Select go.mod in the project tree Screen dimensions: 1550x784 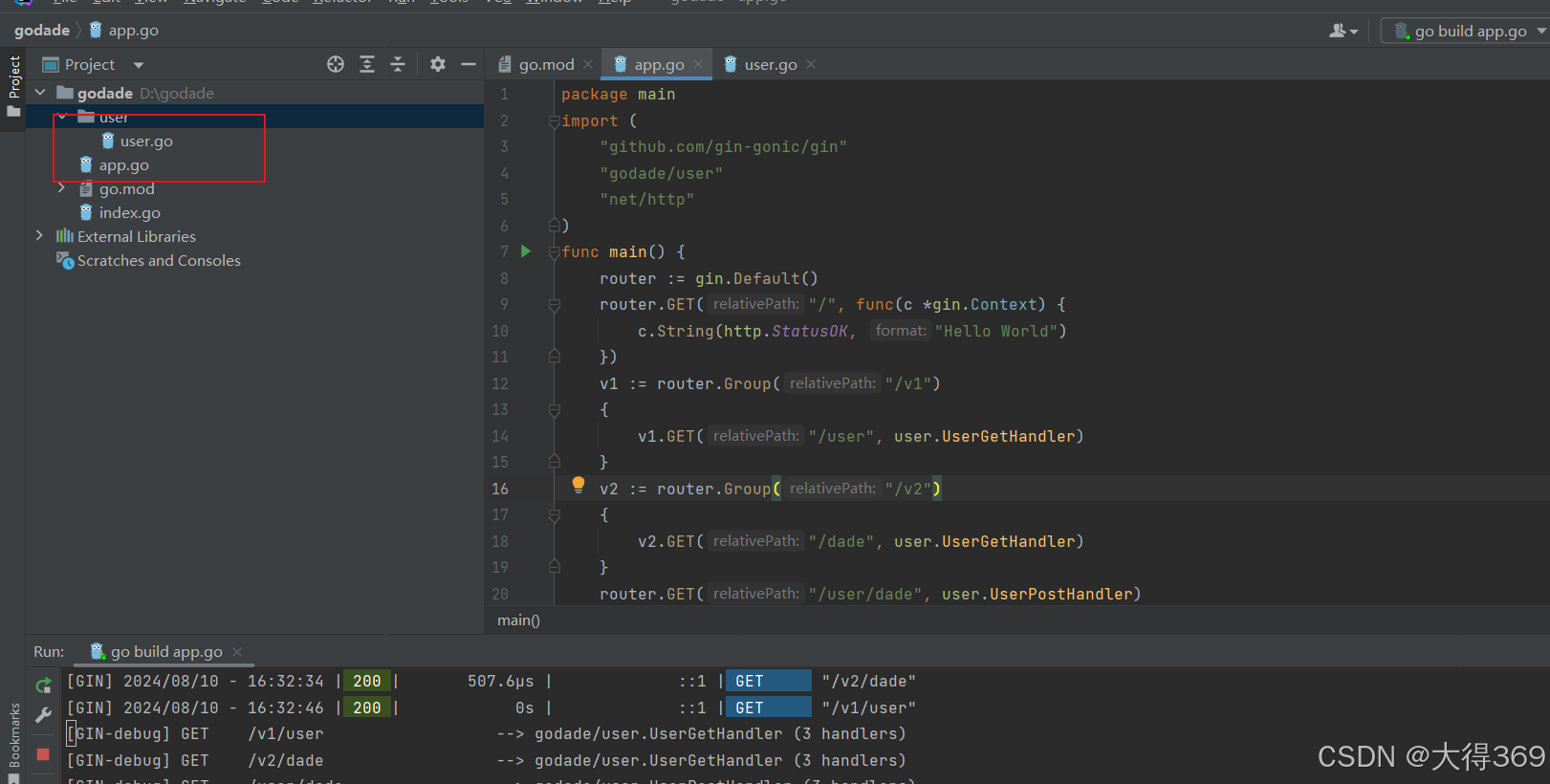click(126, 188)
